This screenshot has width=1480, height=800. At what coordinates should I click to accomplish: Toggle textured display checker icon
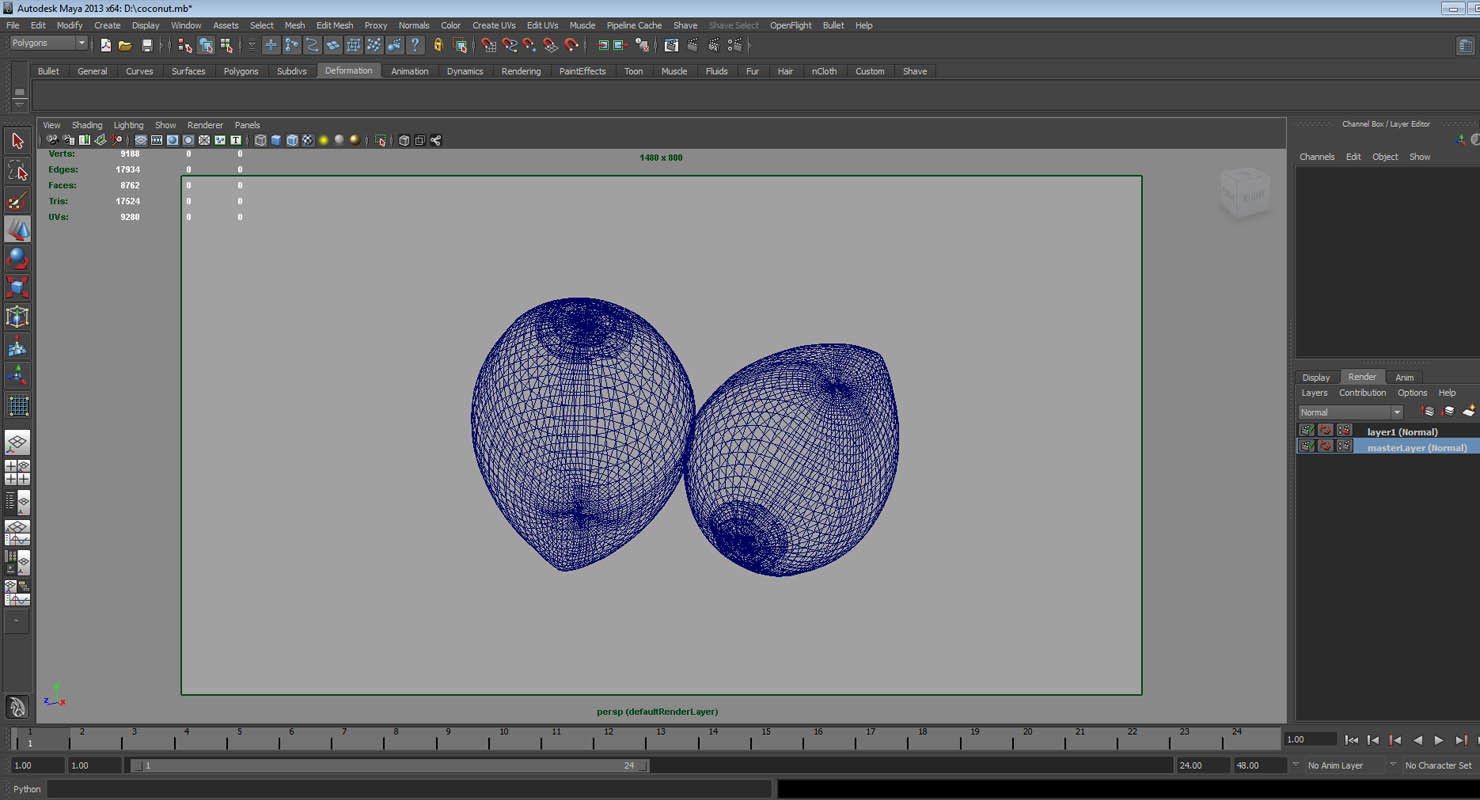[308, 140]
